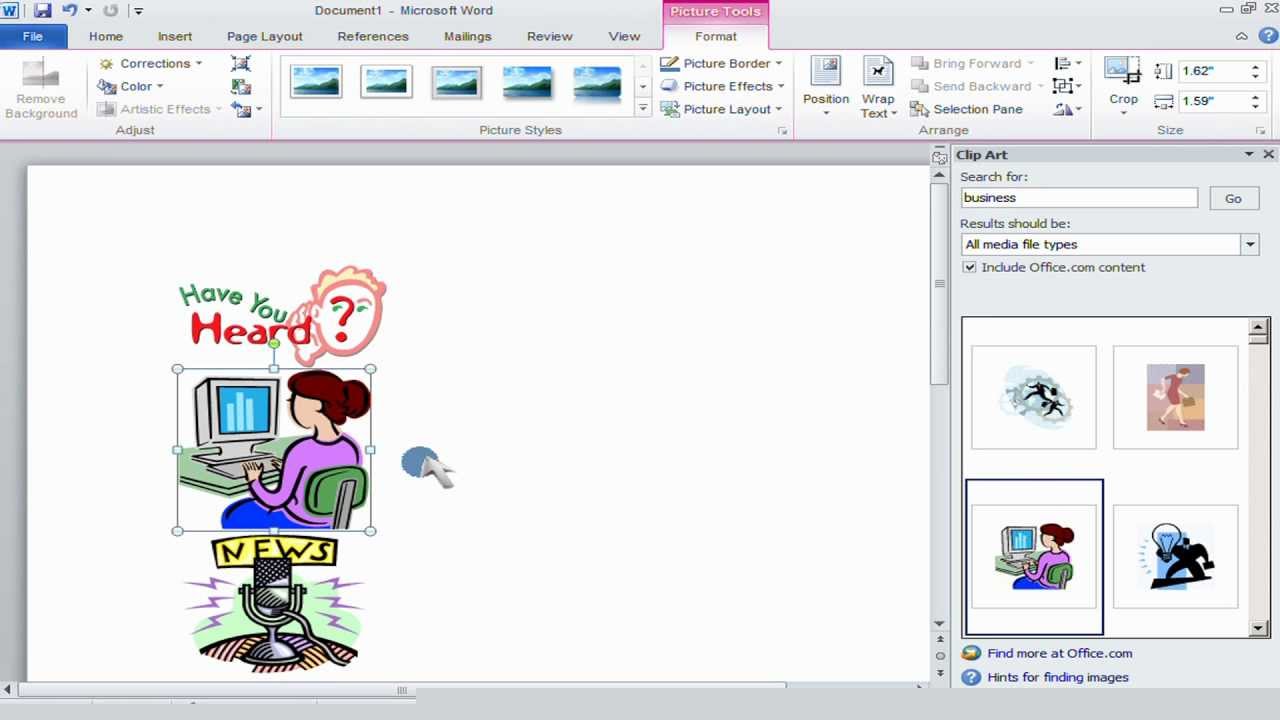Screen dimensions: 1280x720
Task: Click the Select Browse Object button
Action: pyautogui.click(x=939, y=656)
